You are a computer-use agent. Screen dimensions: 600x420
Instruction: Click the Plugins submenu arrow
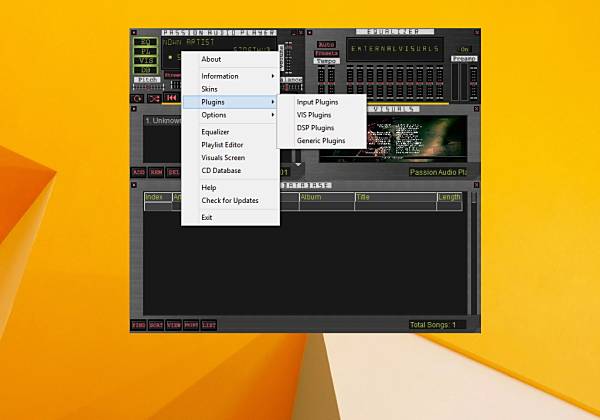point(273,102)
